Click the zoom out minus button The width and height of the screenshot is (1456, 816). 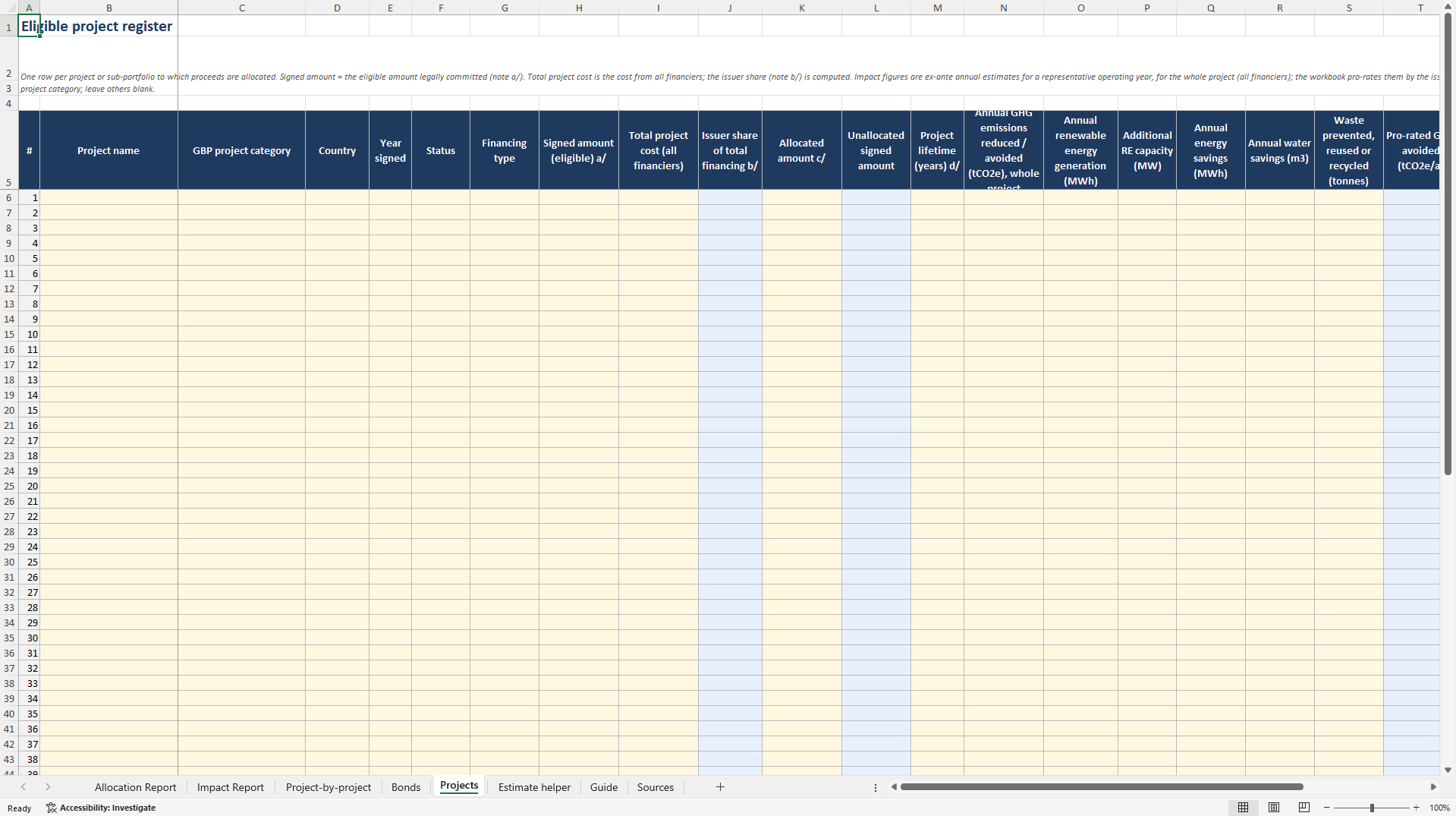pyautogui.click(x=1326, y=808)
